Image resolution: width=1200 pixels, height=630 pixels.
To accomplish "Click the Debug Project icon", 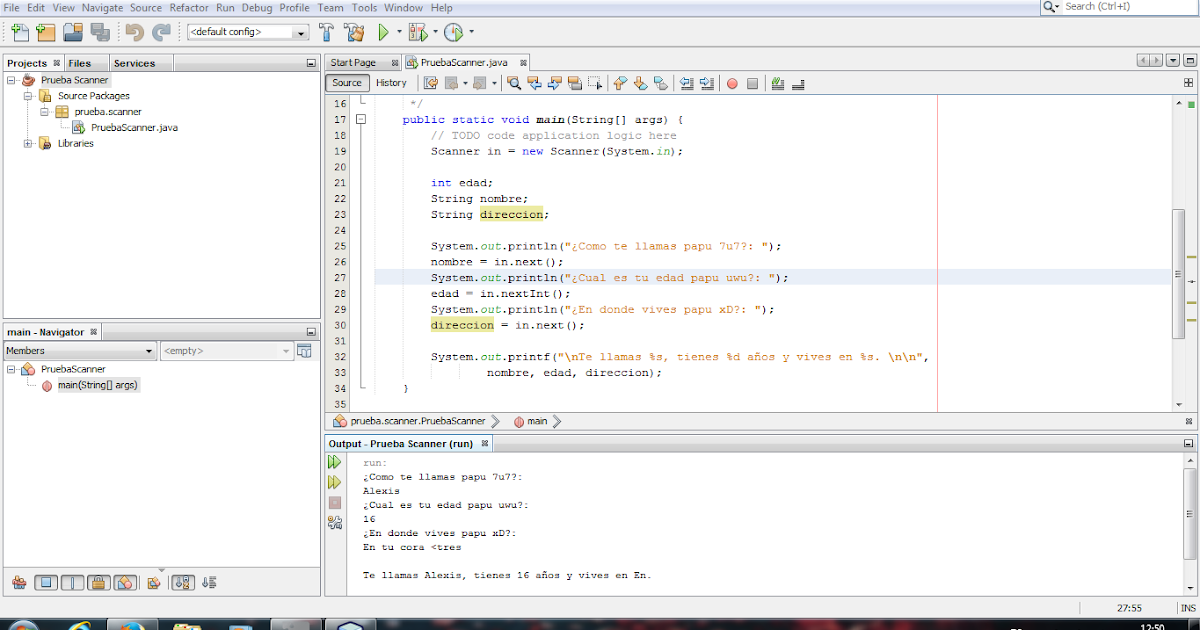I will (x=418, y=32).
